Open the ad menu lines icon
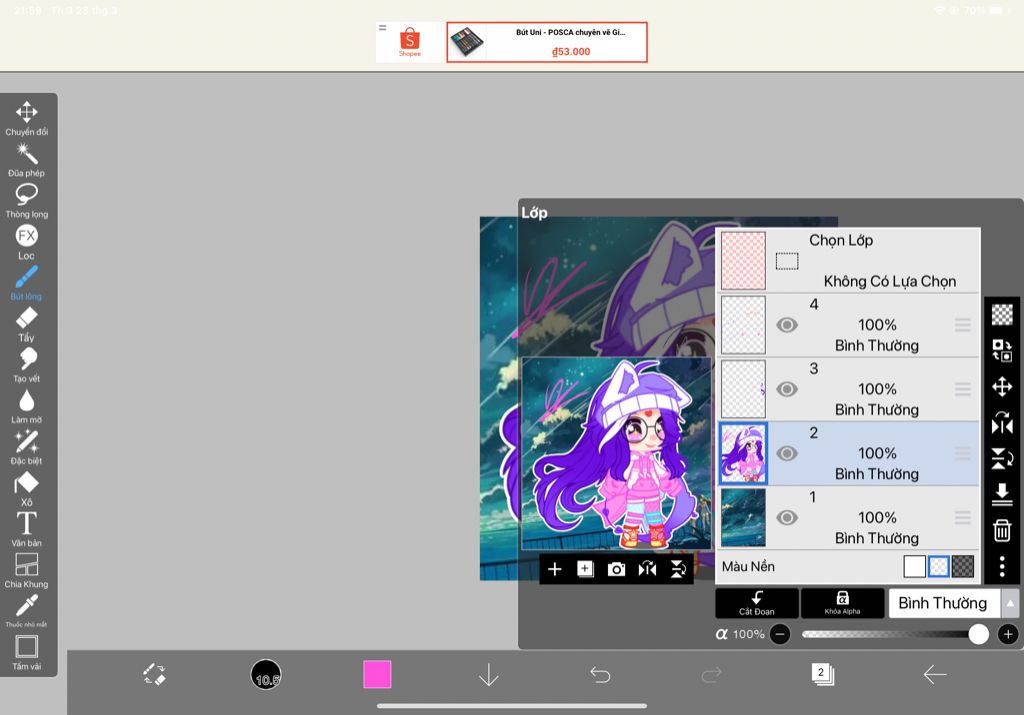Viewport: 1024px width, 715px height. coord(383,27)
